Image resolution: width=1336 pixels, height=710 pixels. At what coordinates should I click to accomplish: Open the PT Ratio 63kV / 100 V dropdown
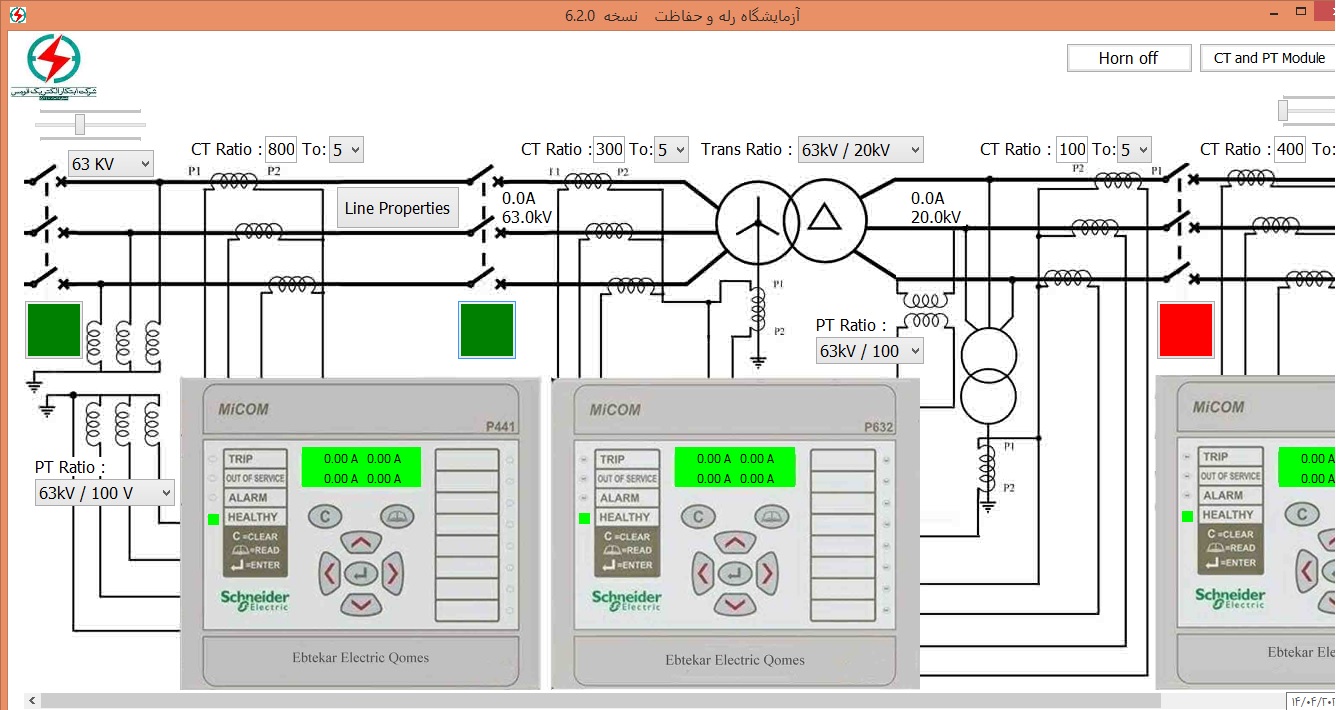click(105, 493)
